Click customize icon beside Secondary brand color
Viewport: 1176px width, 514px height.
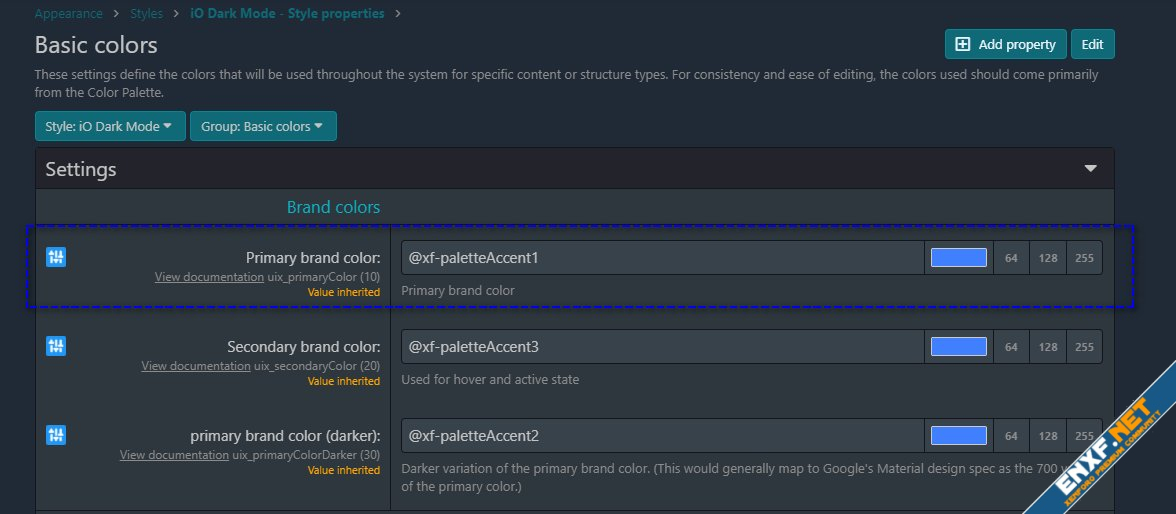pos(56,346)
